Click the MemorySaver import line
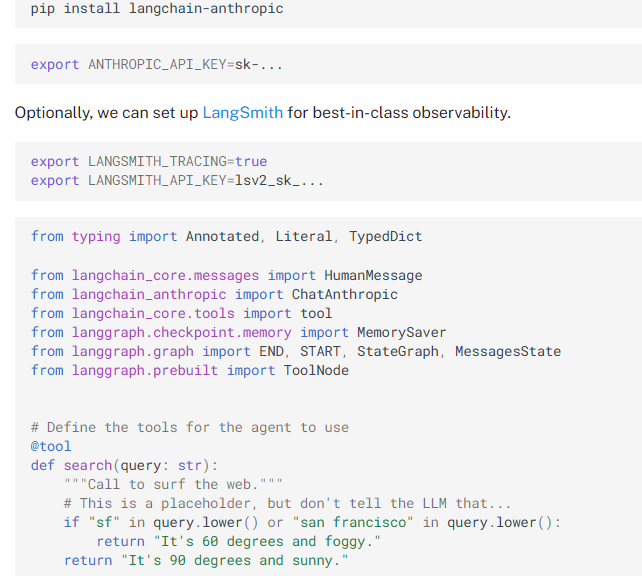The width and height of the screenshot is (642, 576). (238, 332)
